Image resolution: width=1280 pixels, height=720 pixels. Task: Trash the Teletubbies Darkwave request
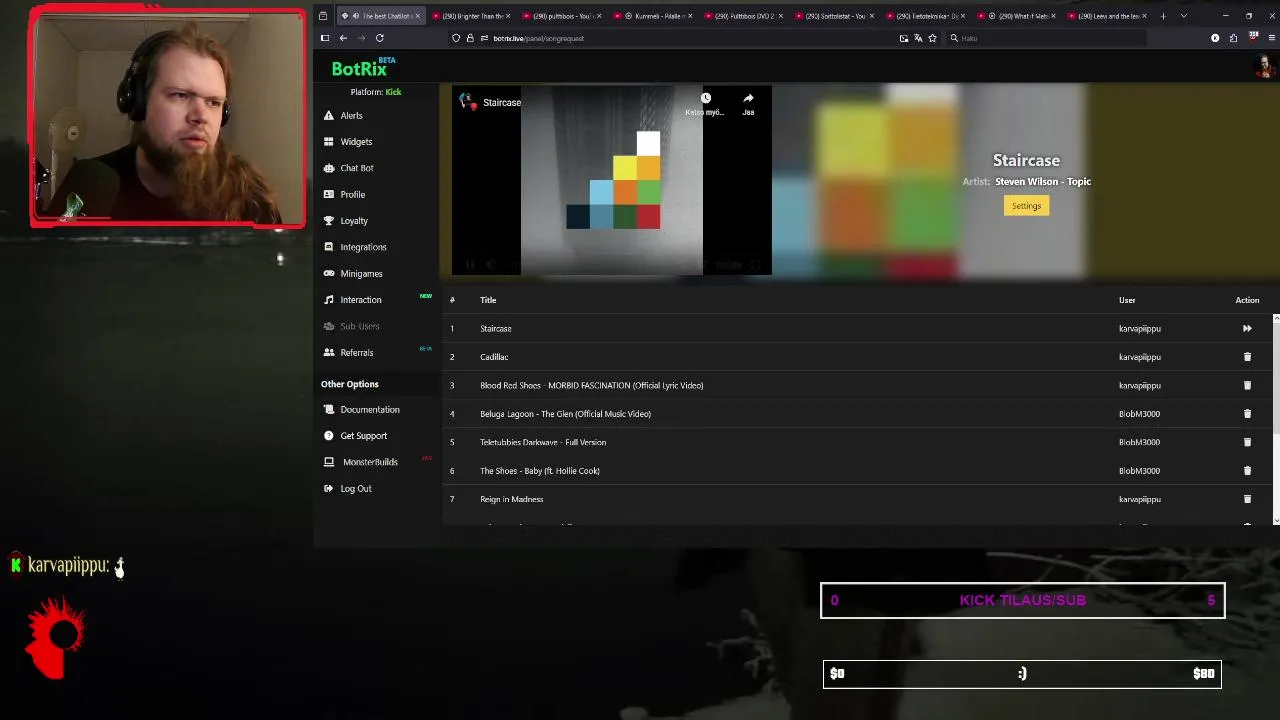[1247, 442]
